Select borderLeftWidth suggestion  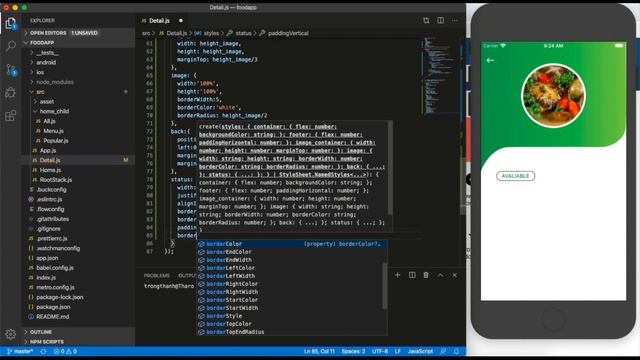(291, 276)
